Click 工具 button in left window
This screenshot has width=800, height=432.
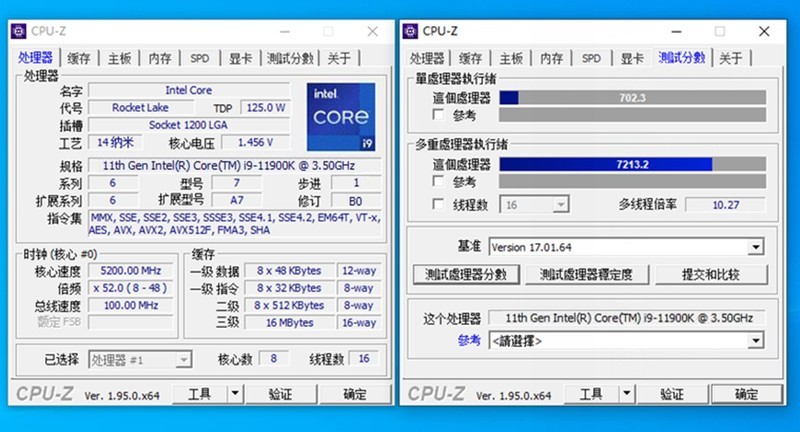(199, 394)
